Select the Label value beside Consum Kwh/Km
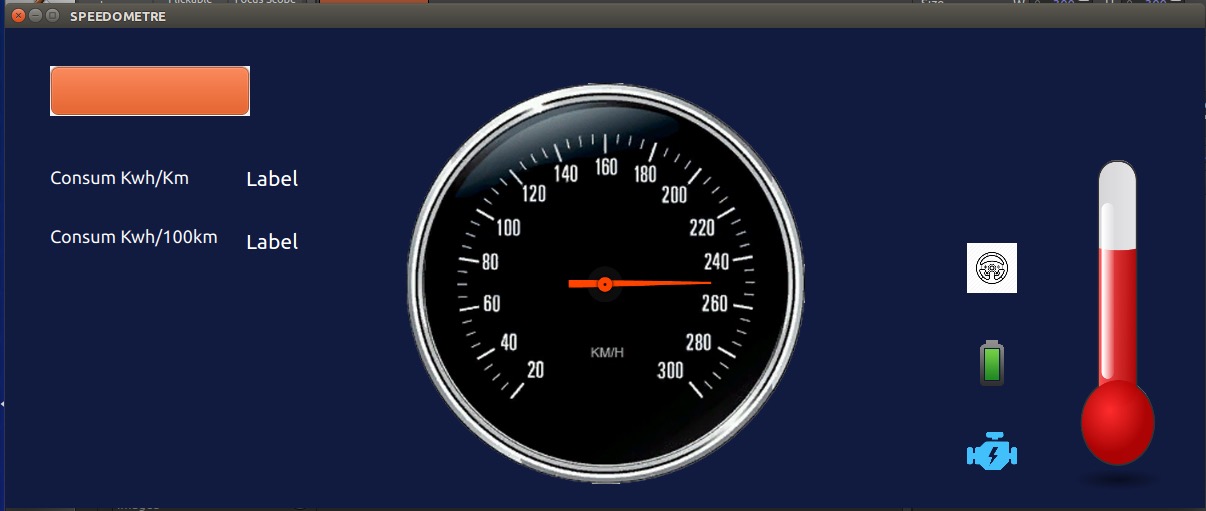 click(272, 180)
